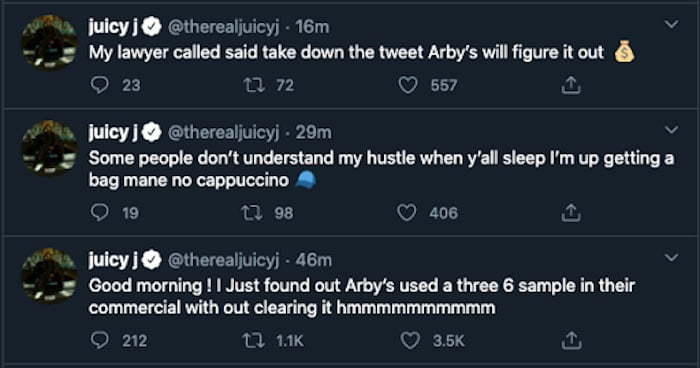This screenshot has width=700, height=368.
Task: Expand options chevron on the 29m tweet
Action: click(x=671, y=130)
